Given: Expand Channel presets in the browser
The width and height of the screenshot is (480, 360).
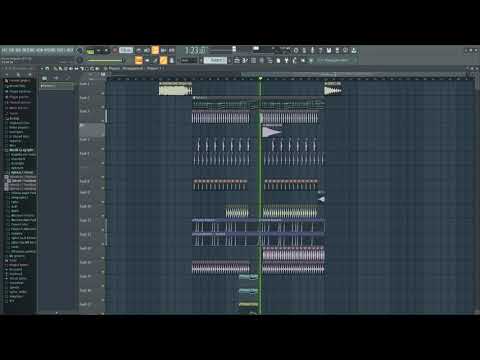Looking at the screenshot, I should tap(18, 102).
